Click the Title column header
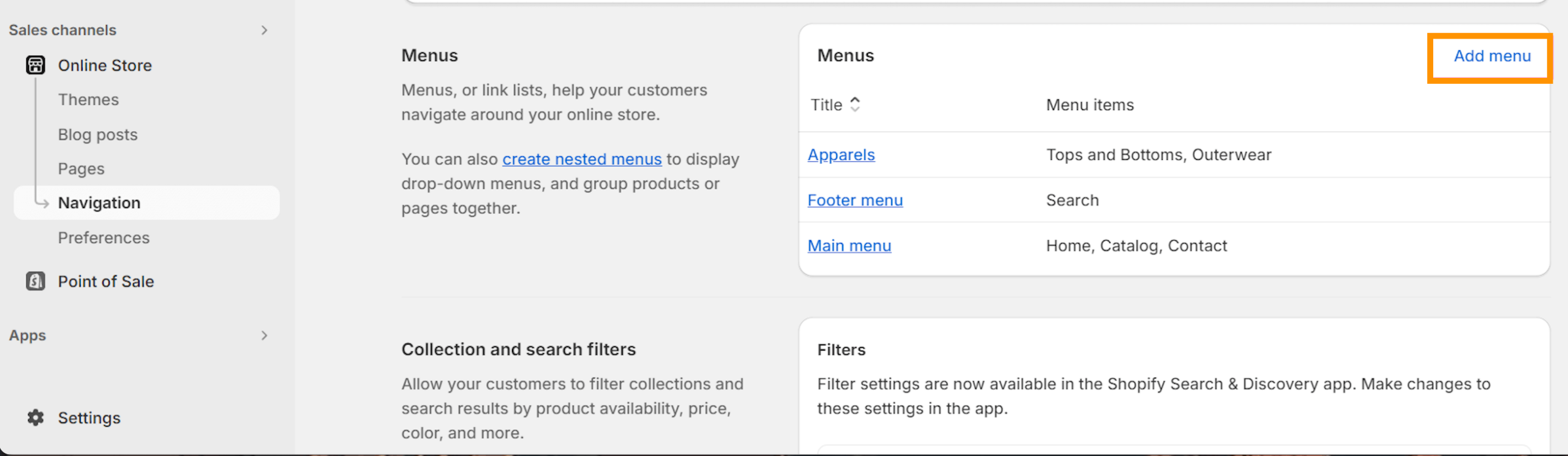Screen dimensions: 1568x456 tap(826, 105)
